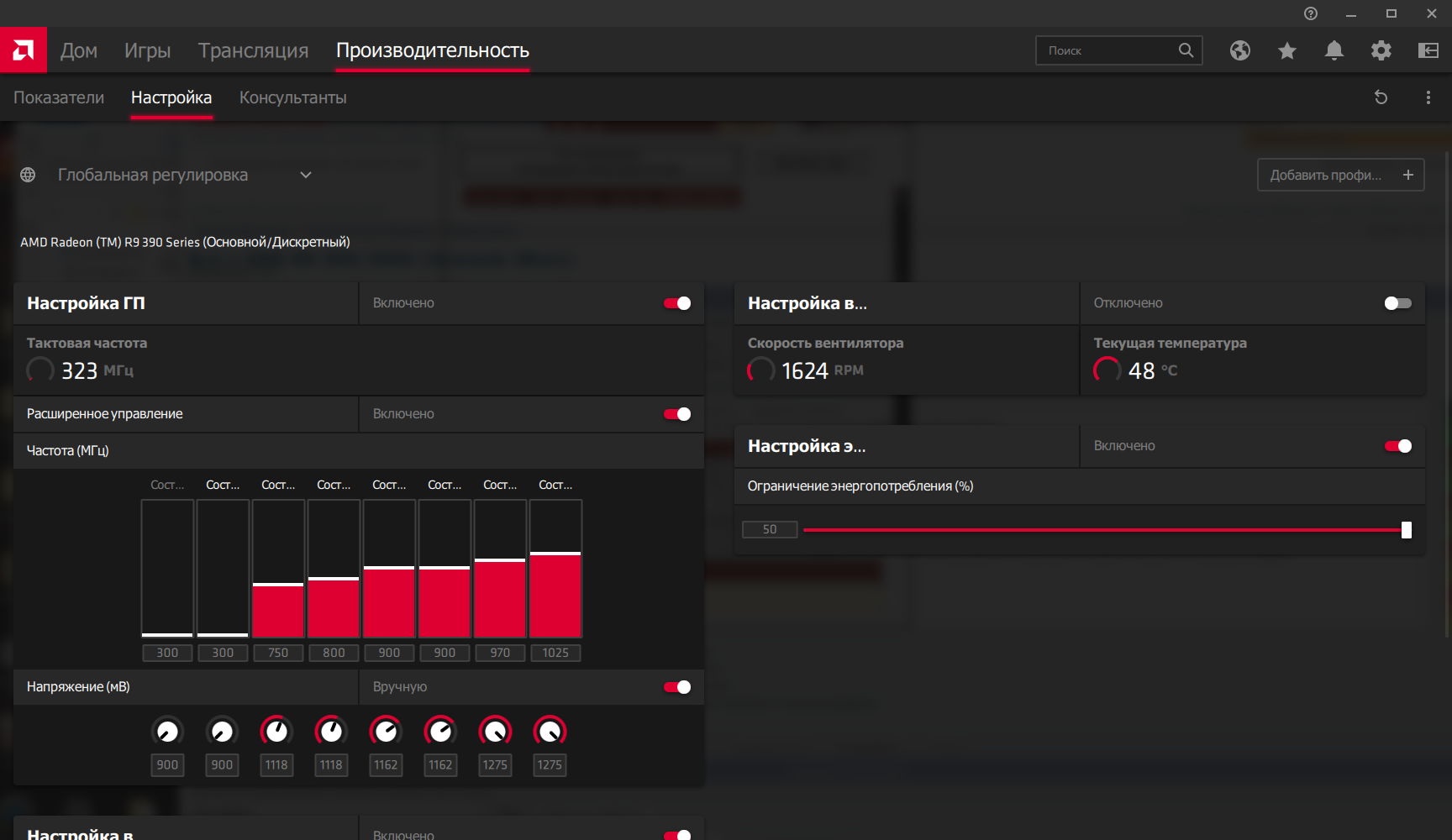The image size is (1452, 840).
Task: Click the first 1162 voltage value field
Action: 386,765
